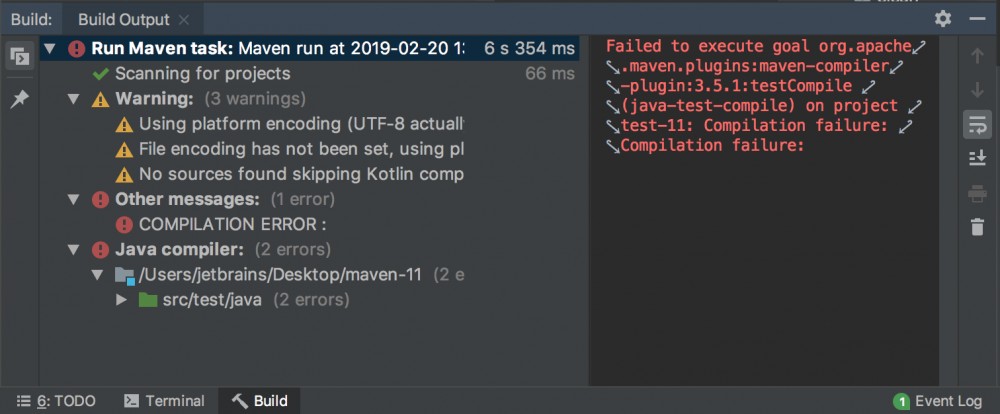This screenshot has height=414, width=1000.
Task: Expand the src/test/java node
Action: point(122,299)
